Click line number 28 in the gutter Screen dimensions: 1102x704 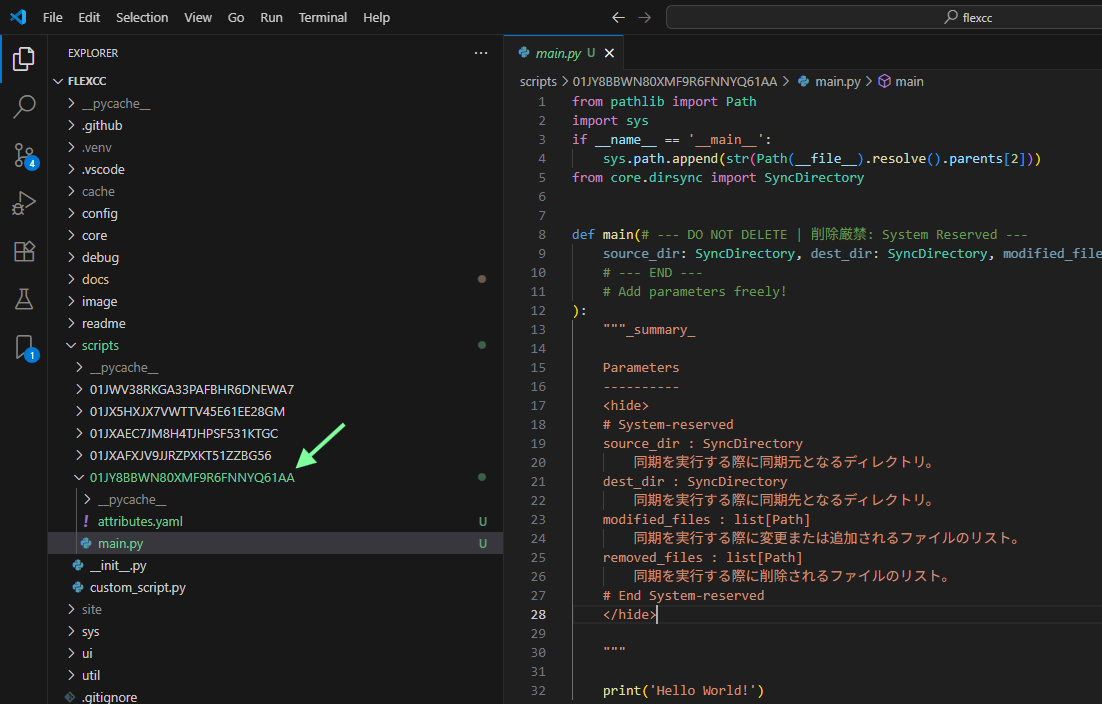538,615
